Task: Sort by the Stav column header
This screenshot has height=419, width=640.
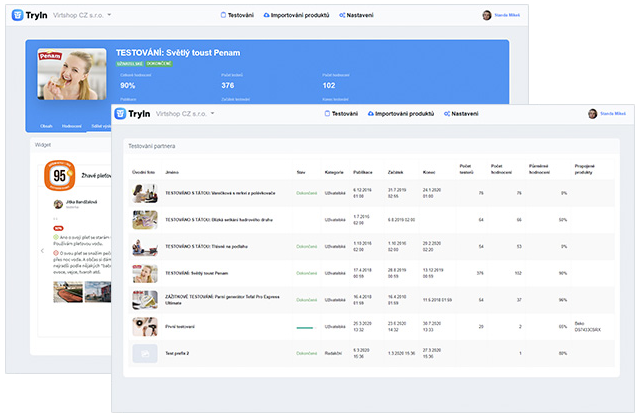Action: pyautogui.click(x=301, y=172)
